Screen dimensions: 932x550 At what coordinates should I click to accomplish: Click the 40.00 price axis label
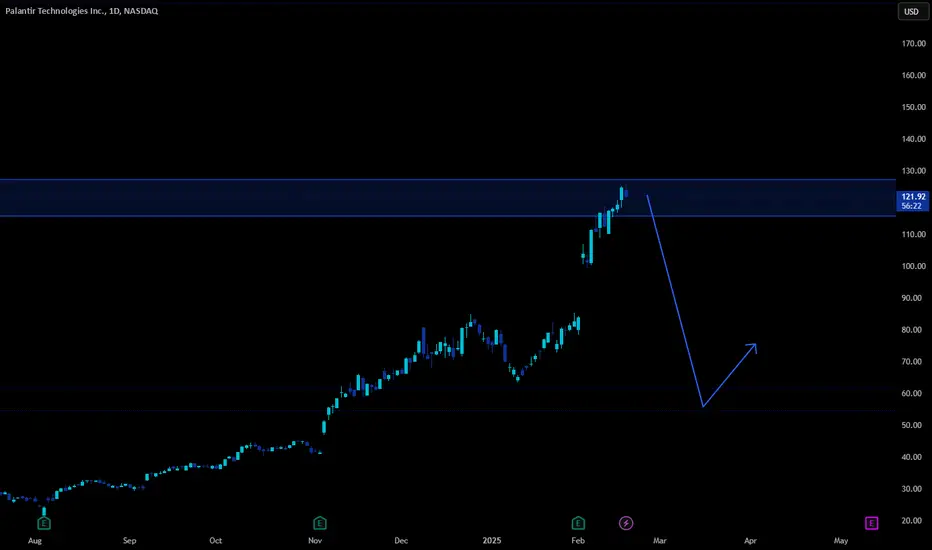coord(912,457)
